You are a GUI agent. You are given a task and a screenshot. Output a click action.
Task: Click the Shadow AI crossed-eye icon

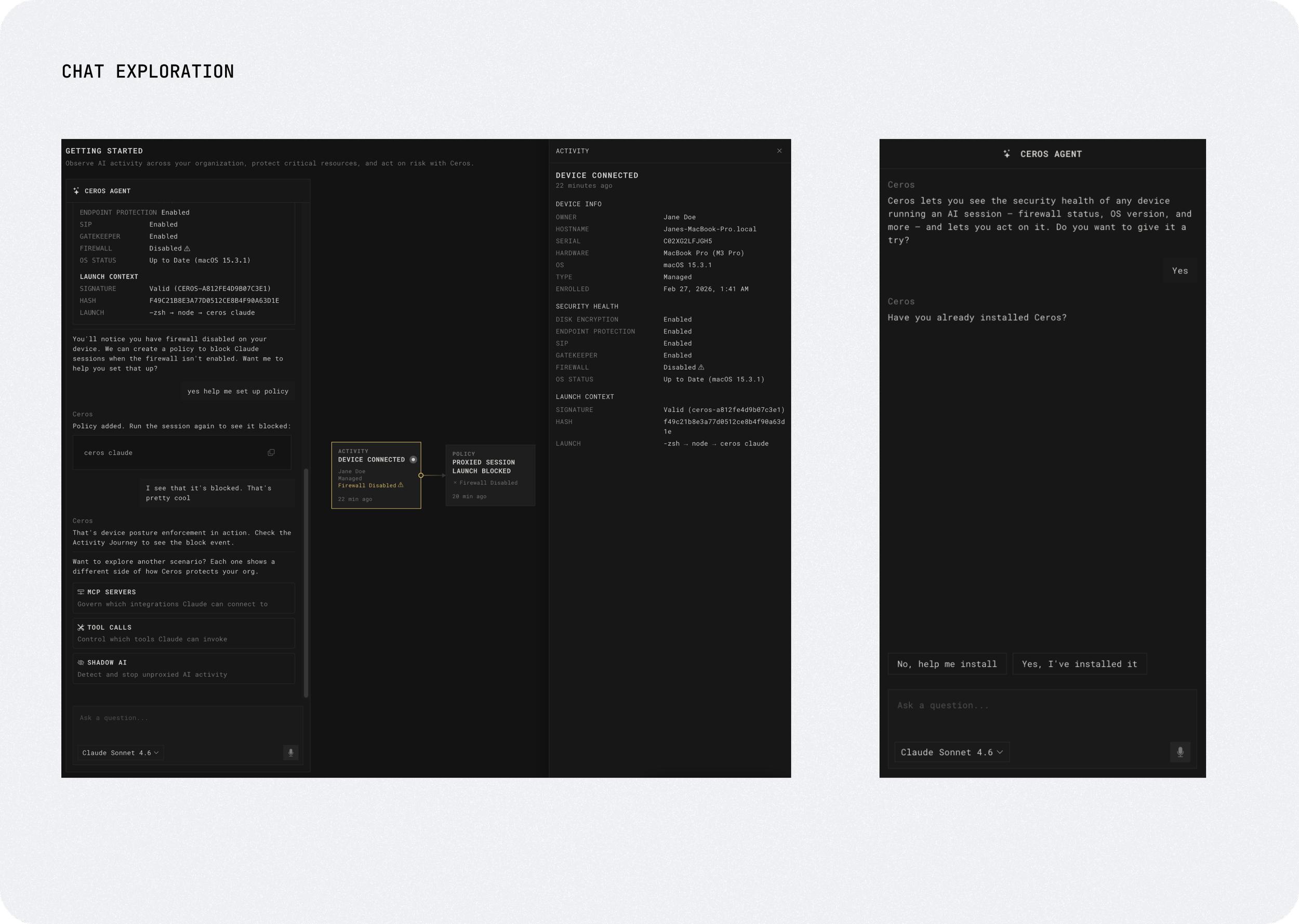(81, 663)
